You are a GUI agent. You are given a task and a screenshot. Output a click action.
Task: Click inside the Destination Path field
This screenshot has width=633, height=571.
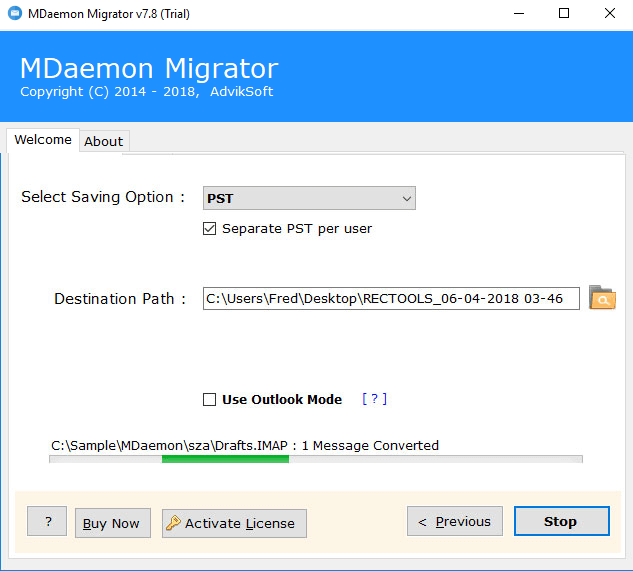[391, 299]
